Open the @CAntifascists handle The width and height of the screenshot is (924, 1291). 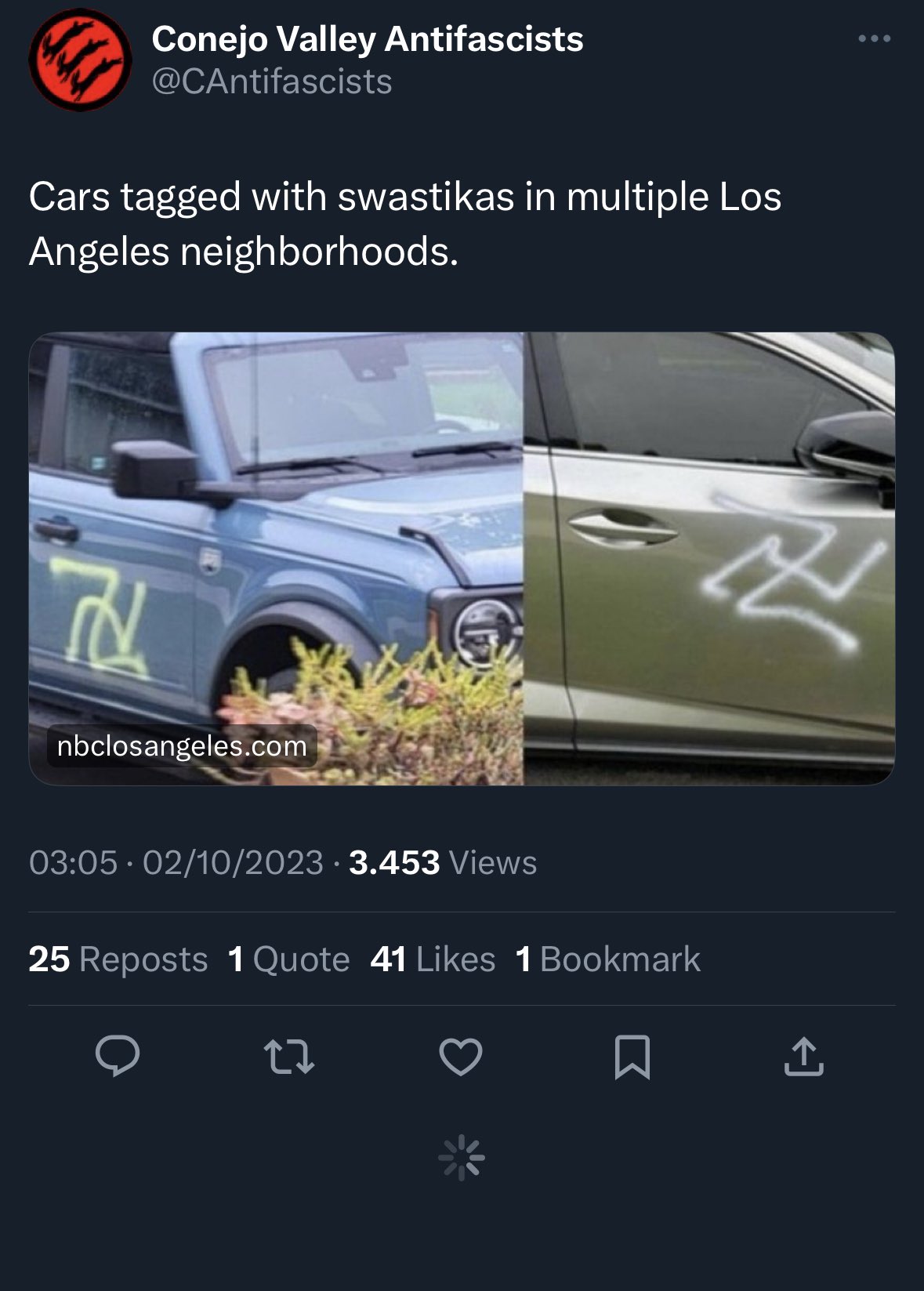272,82
